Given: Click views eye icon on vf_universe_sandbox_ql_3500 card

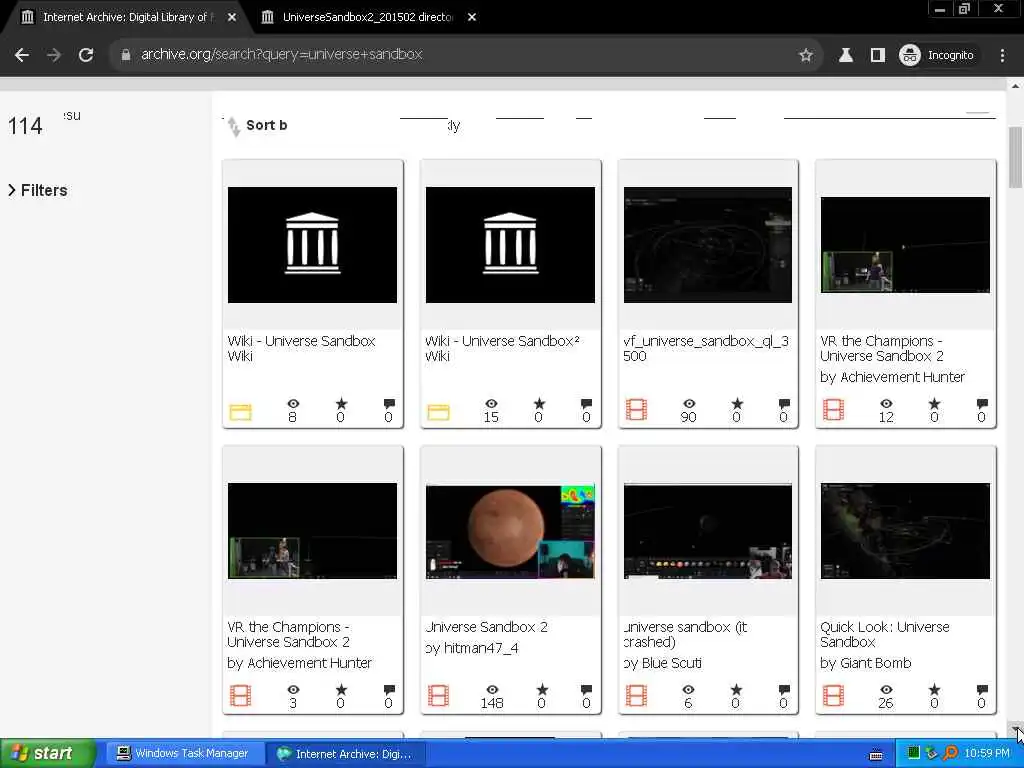Looking at the screenshot, I should point(689,404).
